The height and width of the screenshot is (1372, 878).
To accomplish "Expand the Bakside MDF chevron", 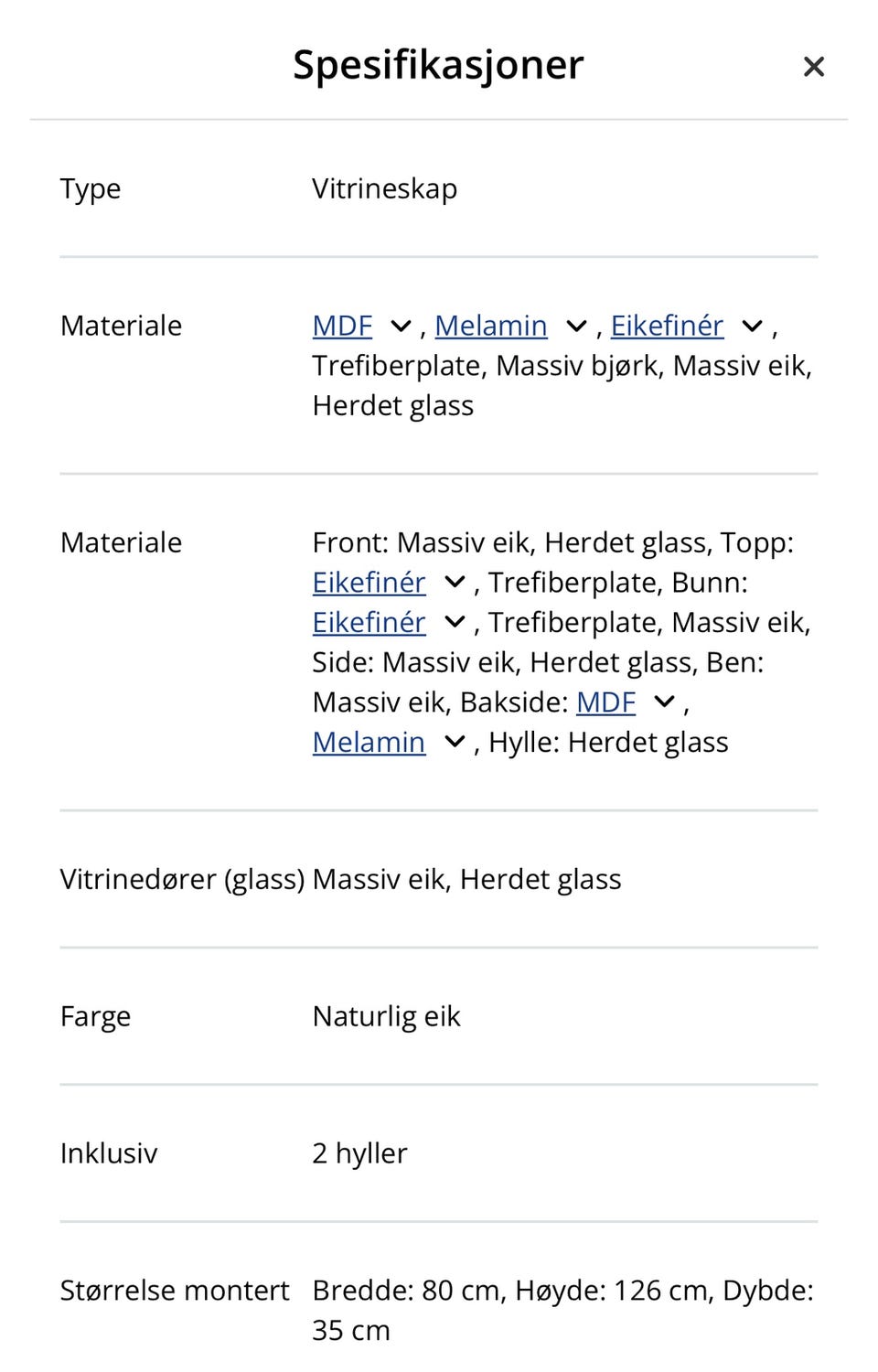I will (663, 702).
